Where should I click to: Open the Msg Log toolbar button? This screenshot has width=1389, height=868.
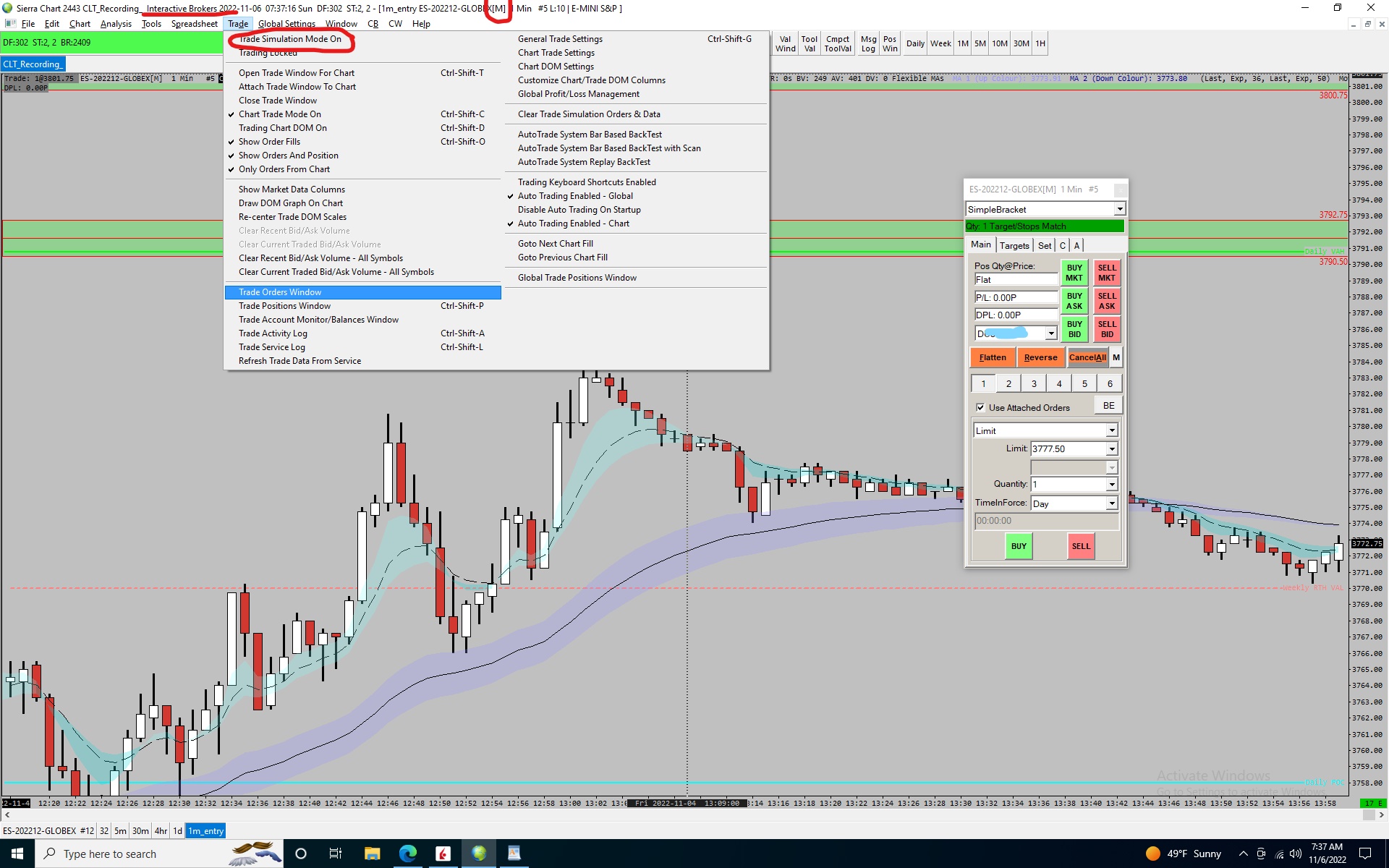(868, 44)
